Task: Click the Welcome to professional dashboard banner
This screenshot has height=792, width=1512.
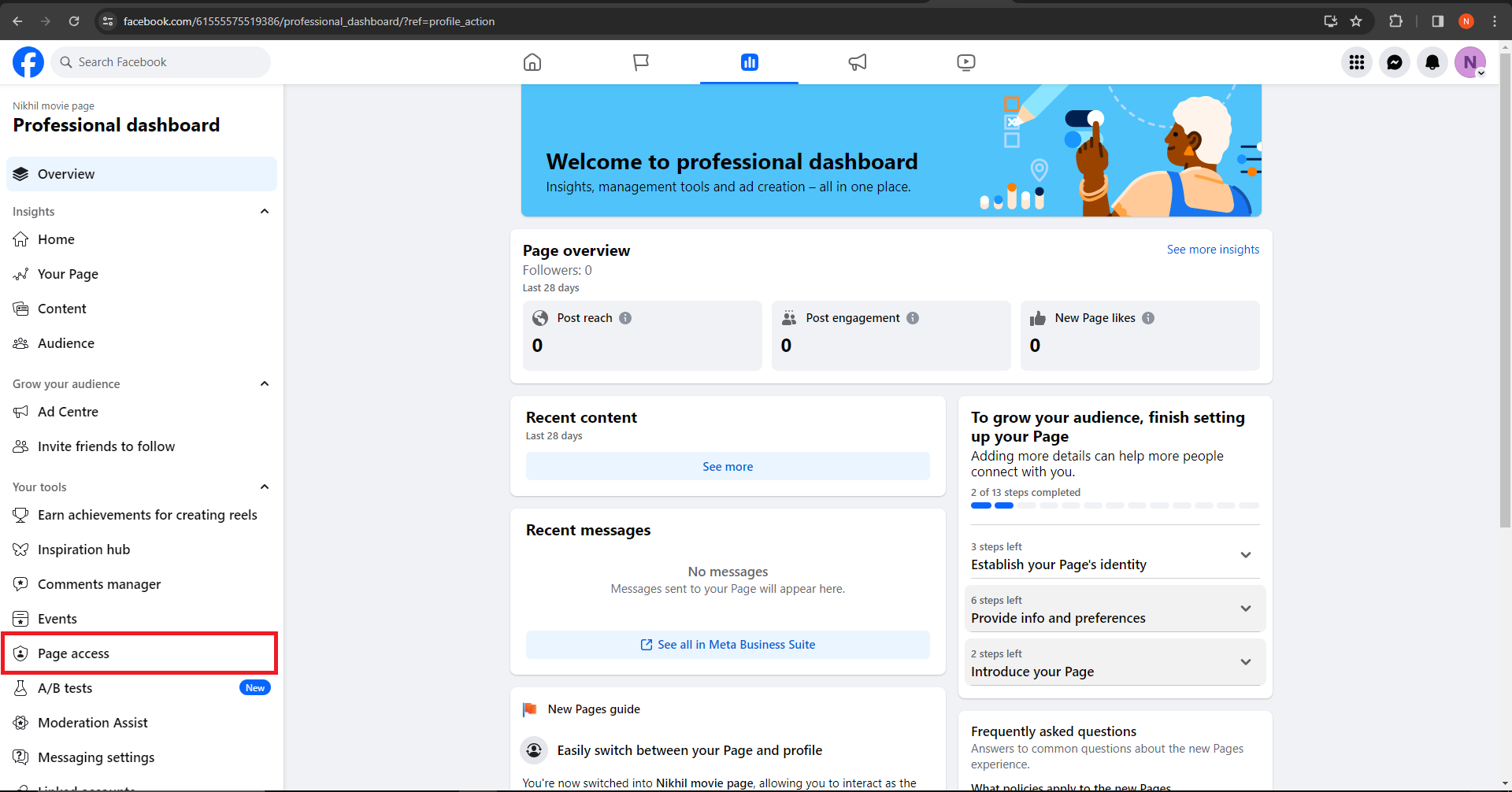Action: coord(891,150)
